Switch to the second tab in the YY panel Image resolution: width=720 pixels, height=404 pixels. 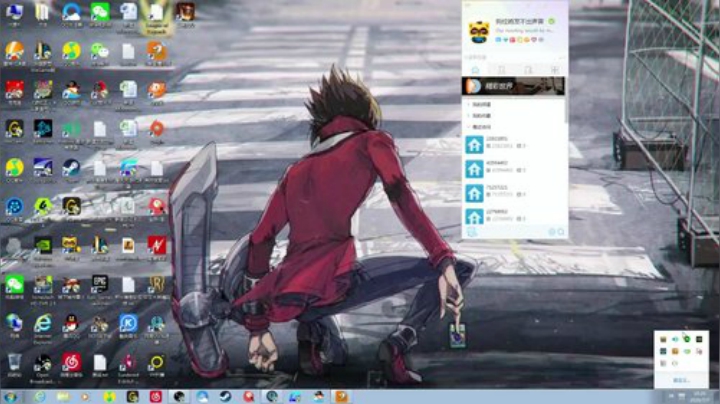[x=502, y=70]
